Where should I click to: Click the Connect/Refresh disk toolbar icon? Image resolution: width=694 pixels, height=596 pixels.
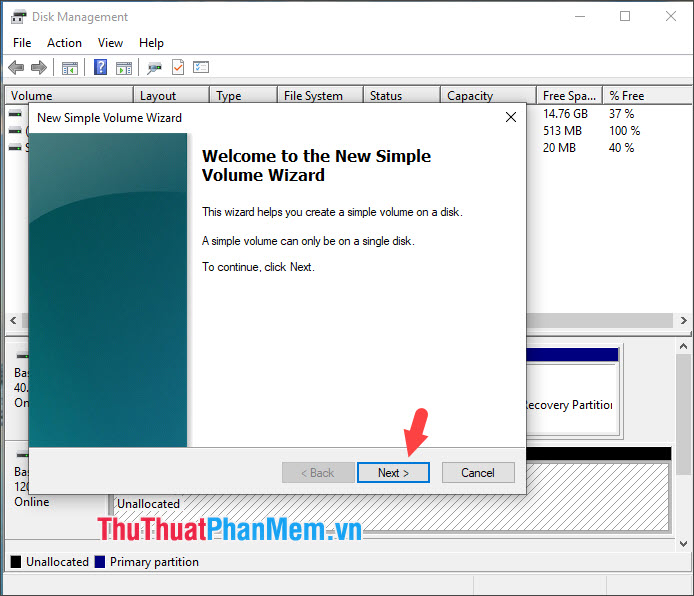pos(154,68)
